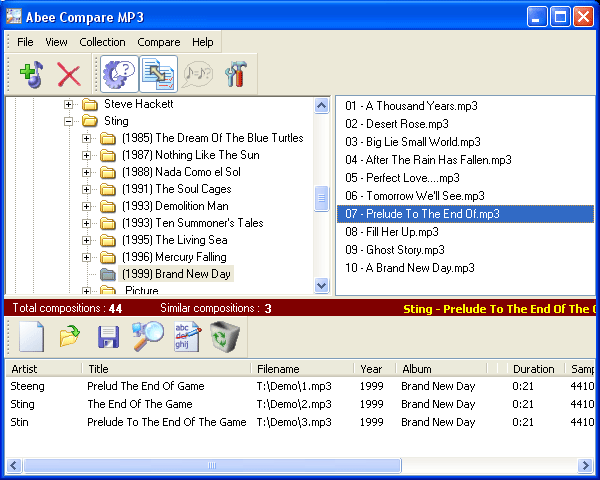Image resolution: width=600 pixels, height=480 pixels.
Task: Expand The Dream Of The Blue Turtles node
Action: pos(86,138)
